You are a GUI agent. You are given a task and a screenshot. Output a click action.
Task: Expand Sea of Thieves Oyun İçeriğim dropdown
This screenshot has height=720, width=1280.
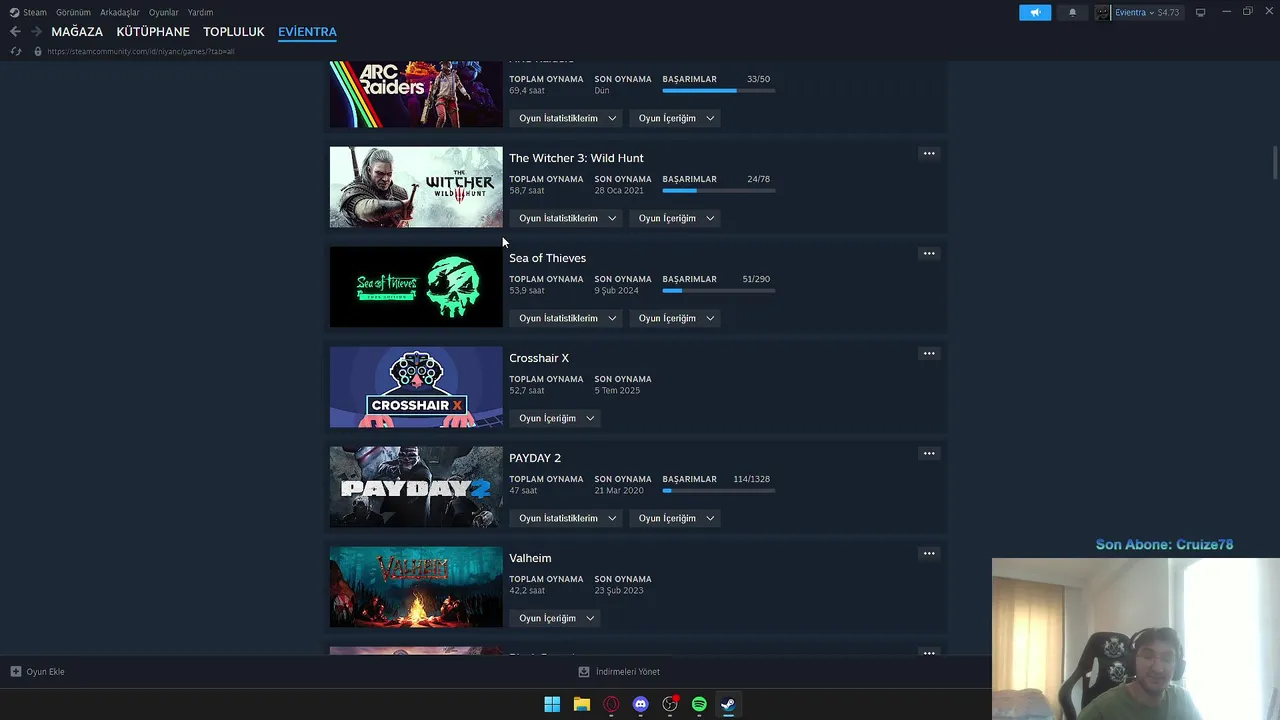tap(676, 318)
